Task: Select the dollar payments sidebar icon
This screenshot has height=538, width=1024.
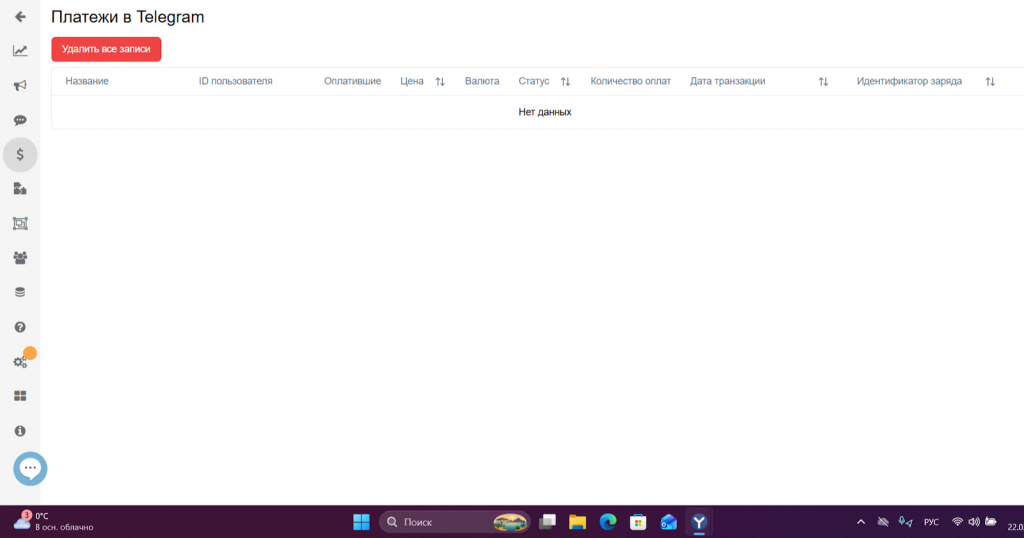Action: click(20, 155)
